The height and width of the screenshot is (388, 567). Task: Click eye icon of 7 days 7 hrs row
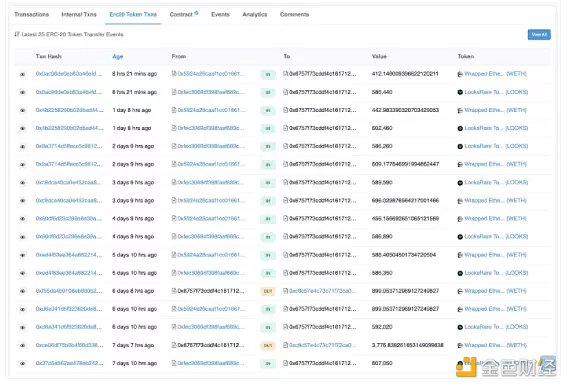pyautogui.click(x=22, y=345)
